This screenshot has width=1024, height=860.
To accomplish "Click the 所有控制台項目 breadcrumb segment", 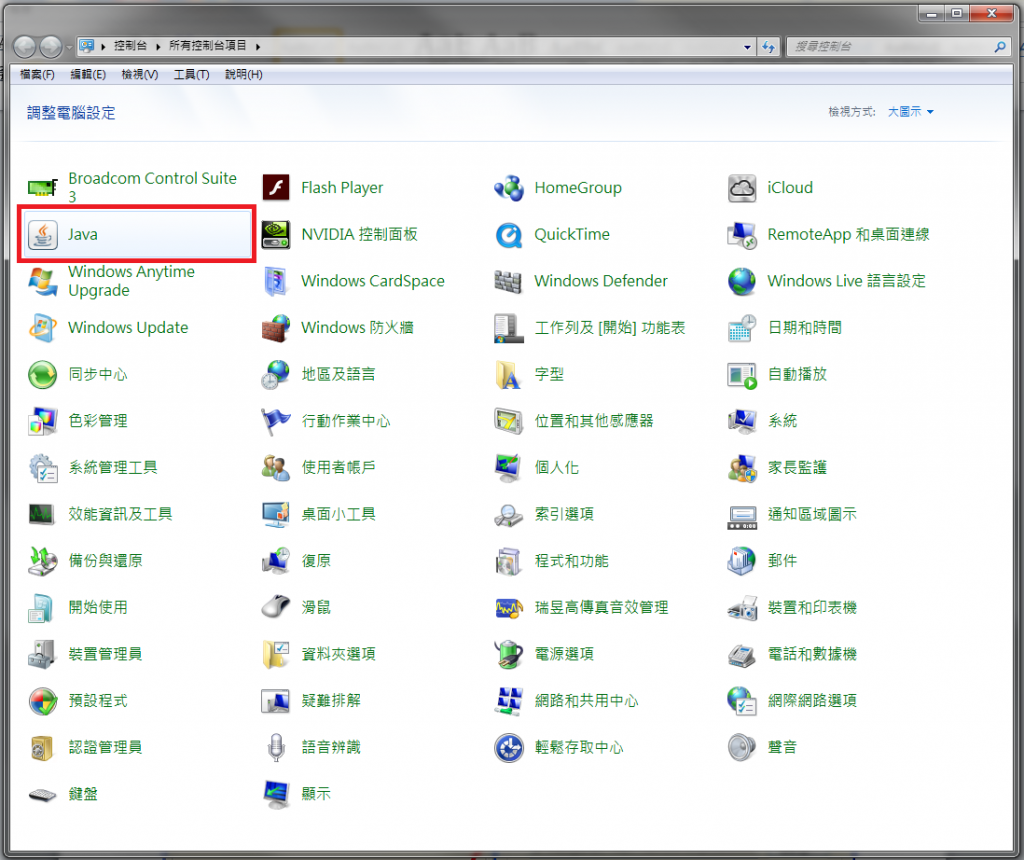I will coord(208,46).
